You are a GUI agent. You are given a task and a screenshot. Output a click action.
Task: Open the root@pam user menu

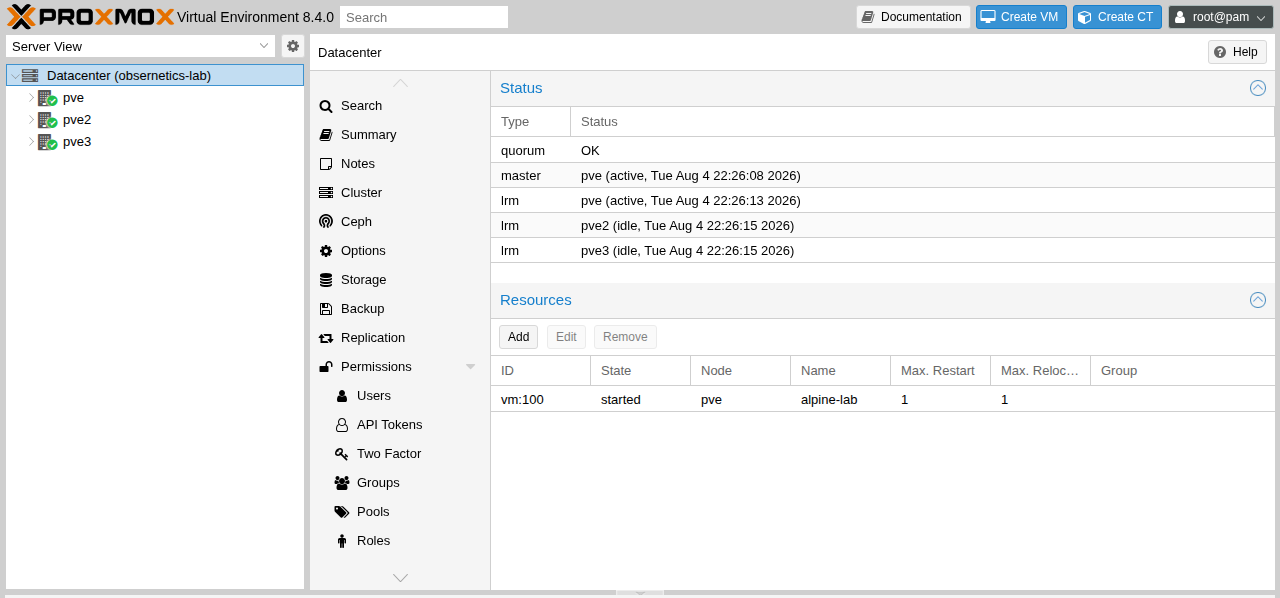point(1220,17)
